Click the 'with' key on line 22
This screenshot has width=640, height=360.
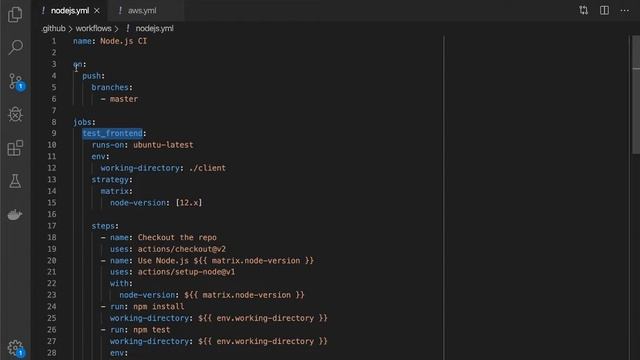pos(119,283)
